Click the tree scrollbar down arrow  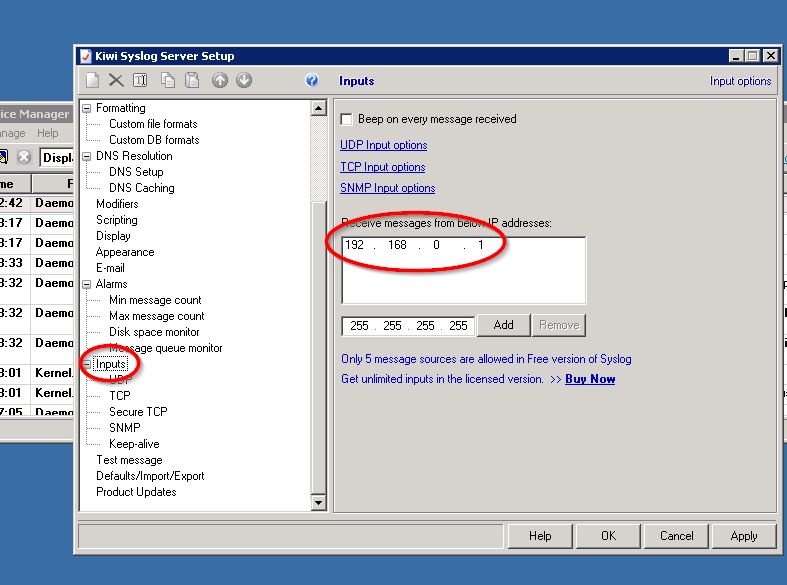[319, 502]
